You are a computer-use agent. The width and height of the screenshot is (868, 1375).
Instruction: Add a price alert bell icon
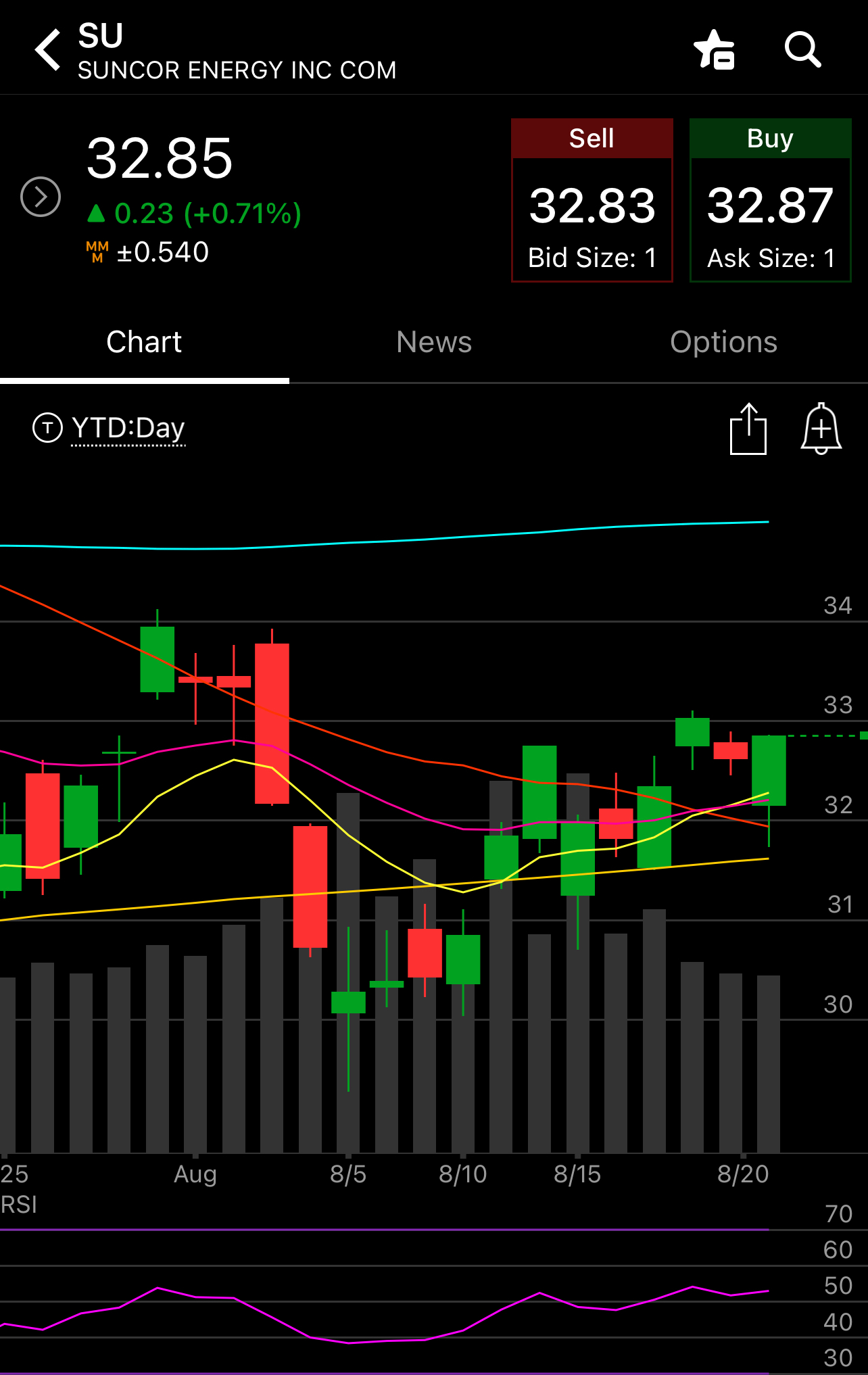821,429
